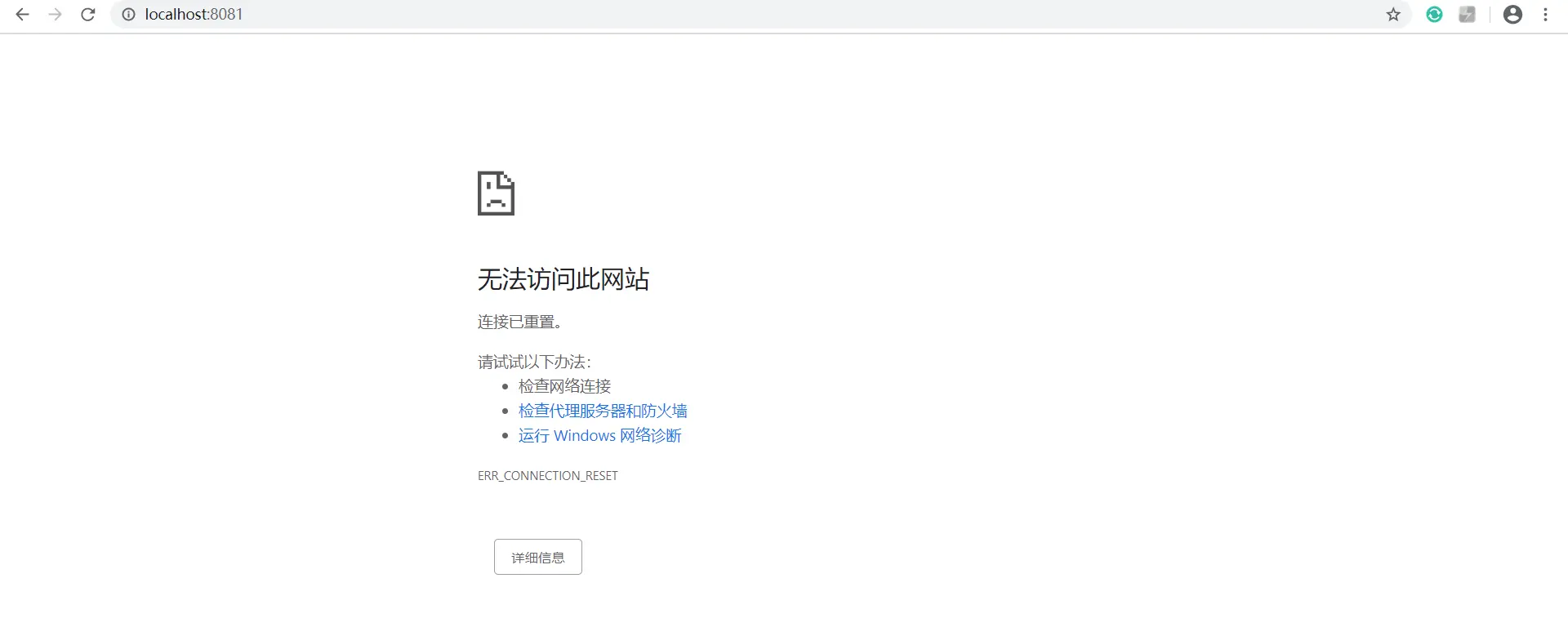
Task: Go forward using the forward arrow
Action: coord(55,15)
